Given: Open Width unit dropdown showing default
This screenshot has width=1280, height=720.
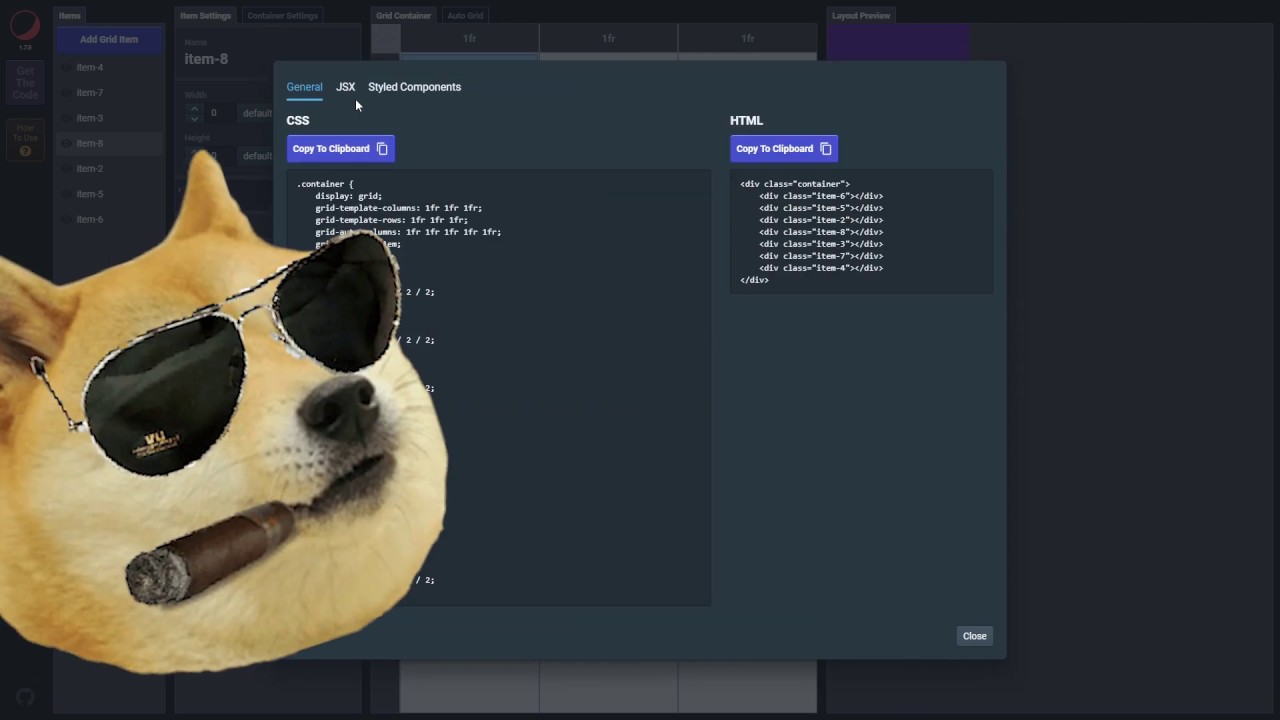Looking at the screenshot, I should [x=257, y=113].
